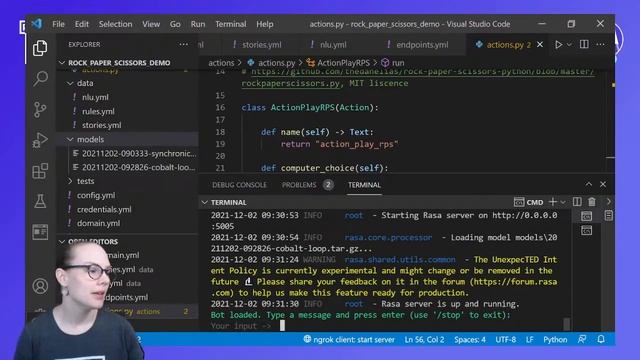This screenshot has width=640, height=360.
Task: Collapse the data folder
Action: (x=70, y=83)
